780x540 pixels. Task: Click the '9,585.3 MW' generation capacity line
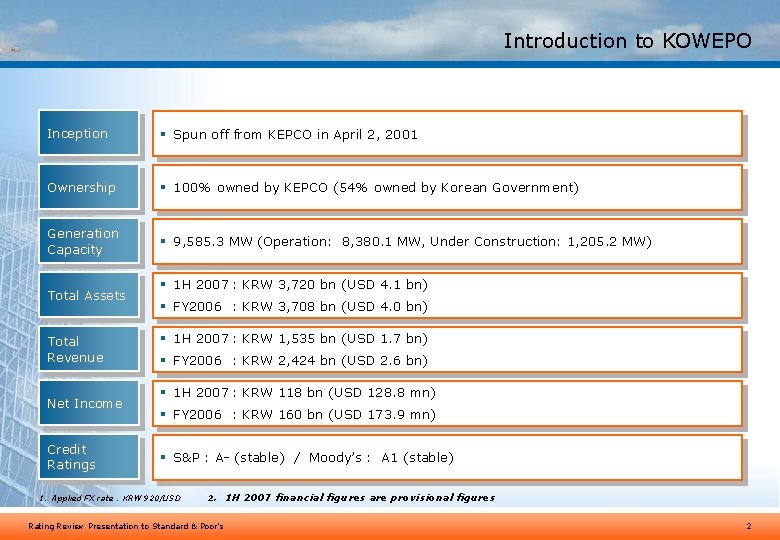412,242
